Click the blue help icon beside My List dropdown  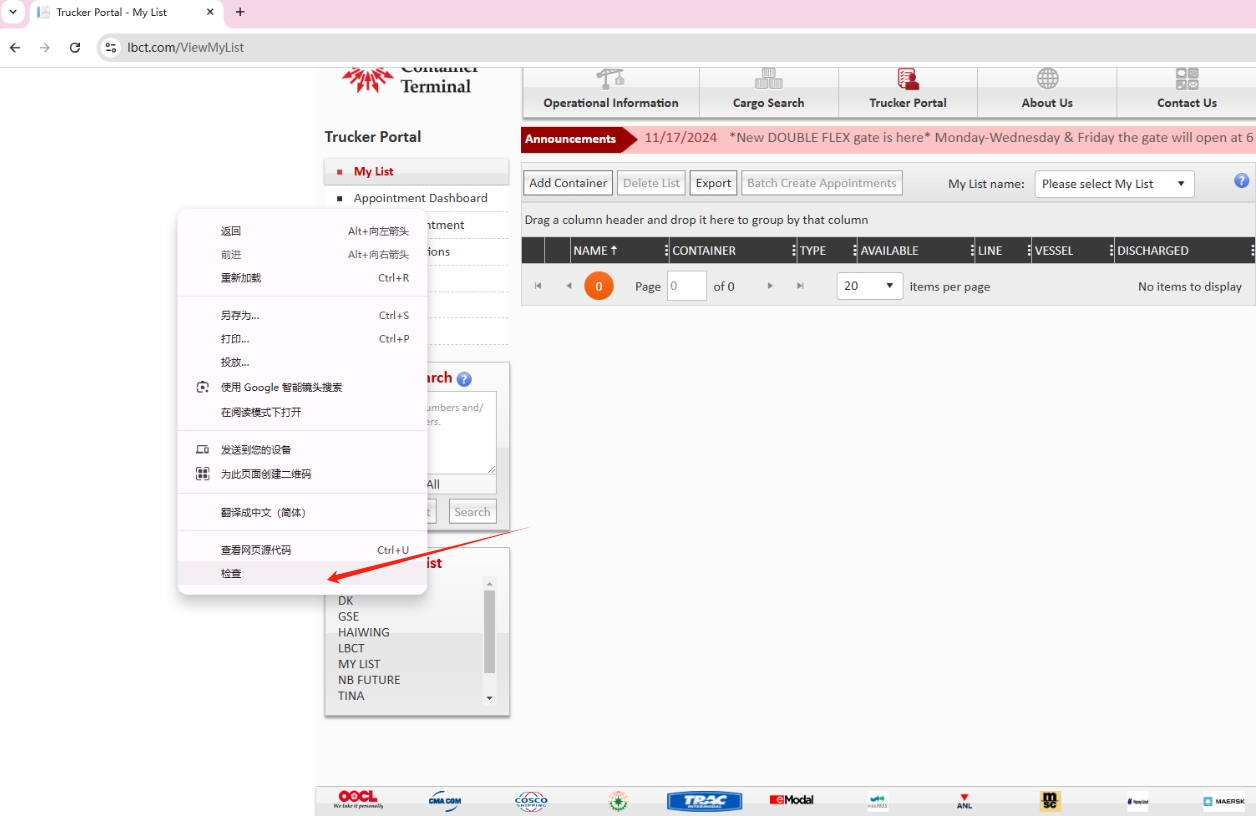1242,181
